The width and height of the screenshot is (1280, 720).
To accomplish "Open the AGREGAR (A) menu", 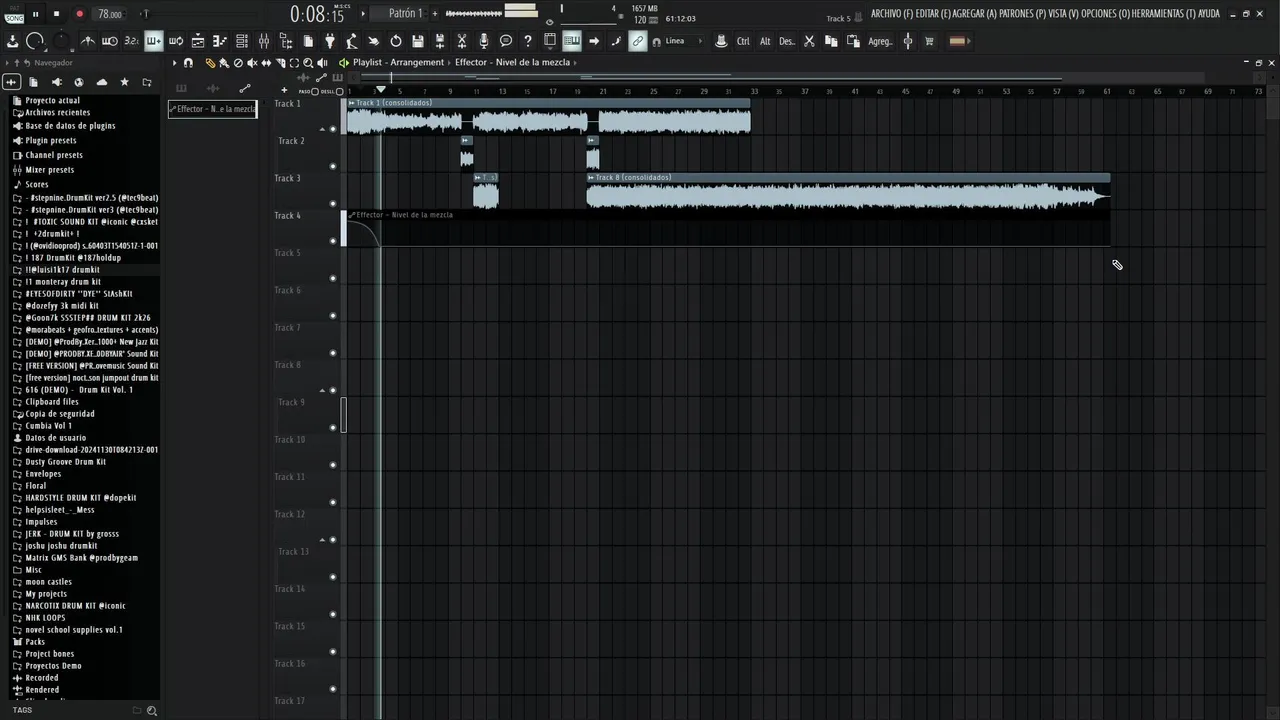I will (975, 14).
